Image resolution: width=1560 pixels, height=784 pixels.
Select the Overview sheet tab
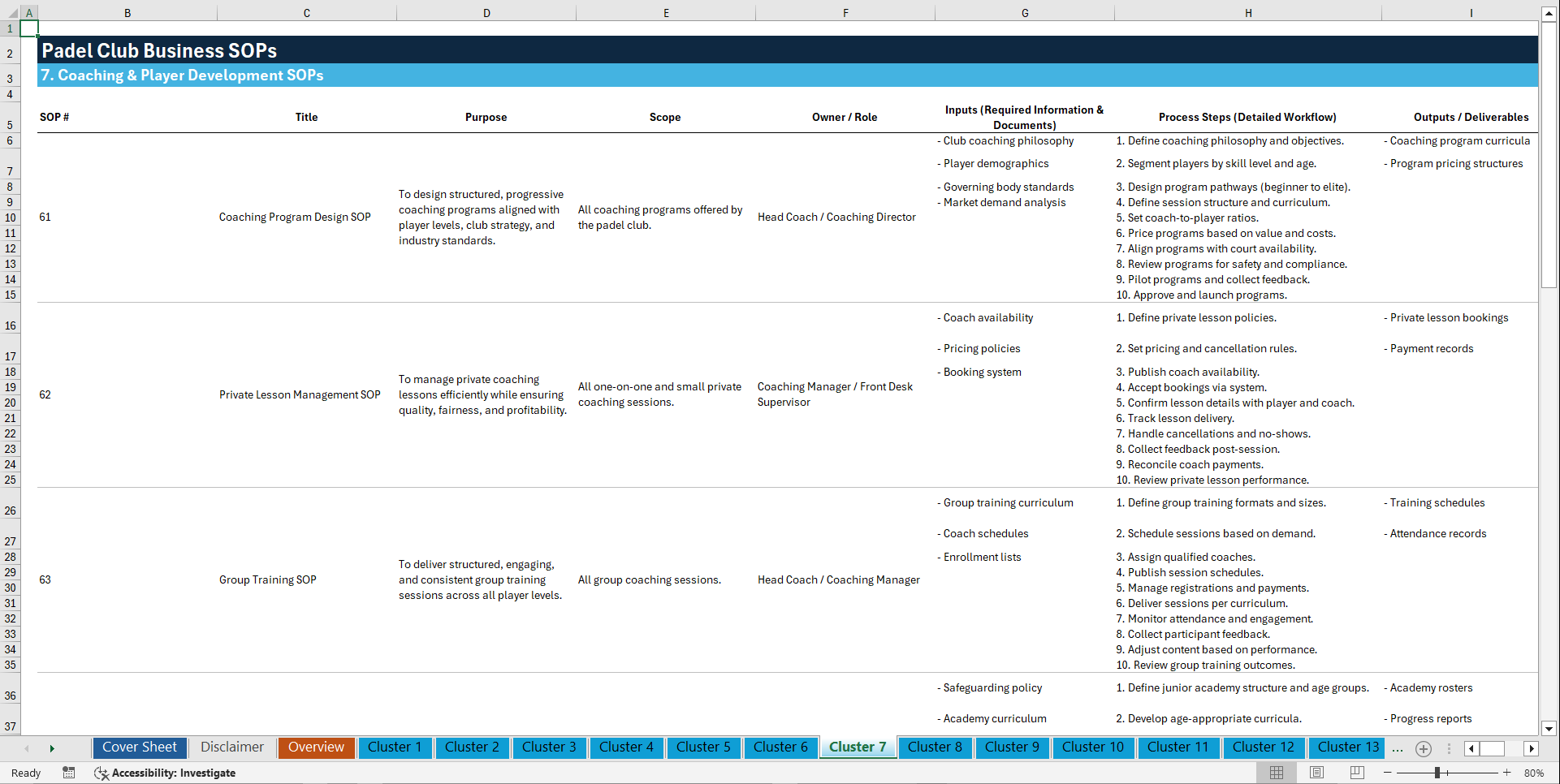coord(316,747)
